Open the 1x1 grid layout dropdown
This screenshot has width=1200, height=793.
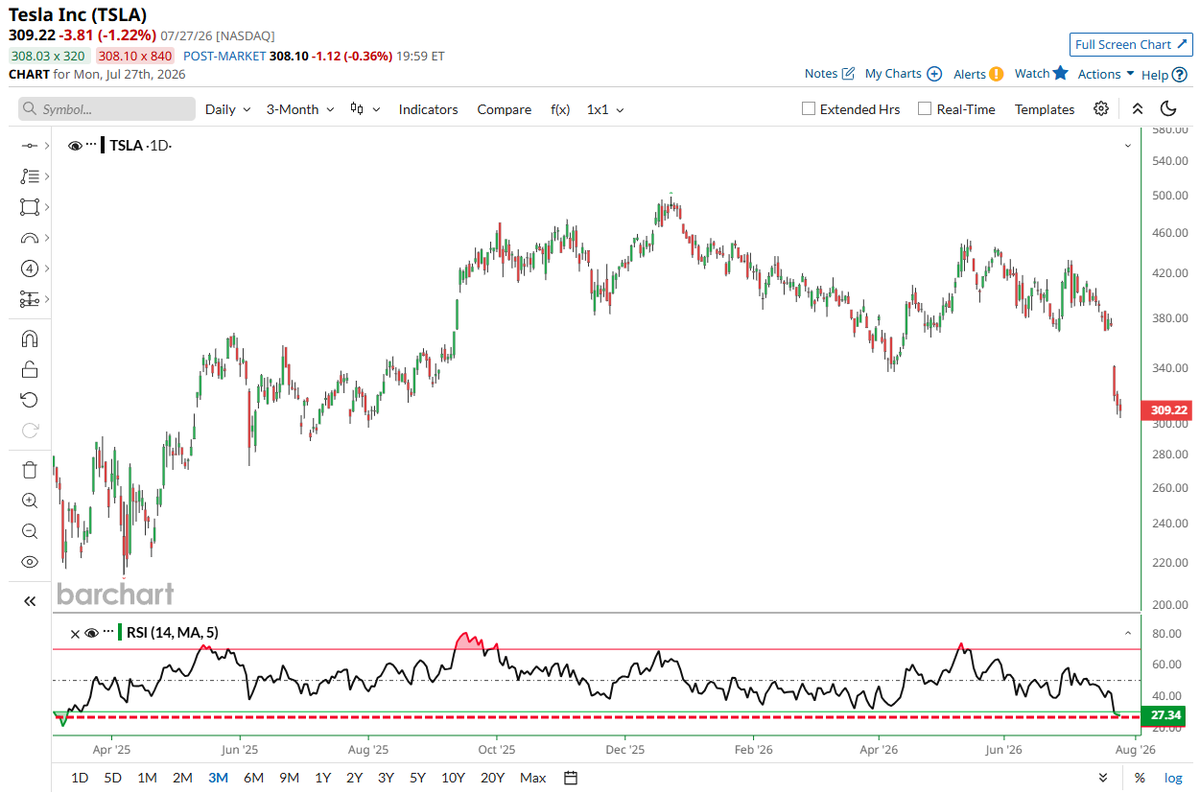[x=605, y=109]
